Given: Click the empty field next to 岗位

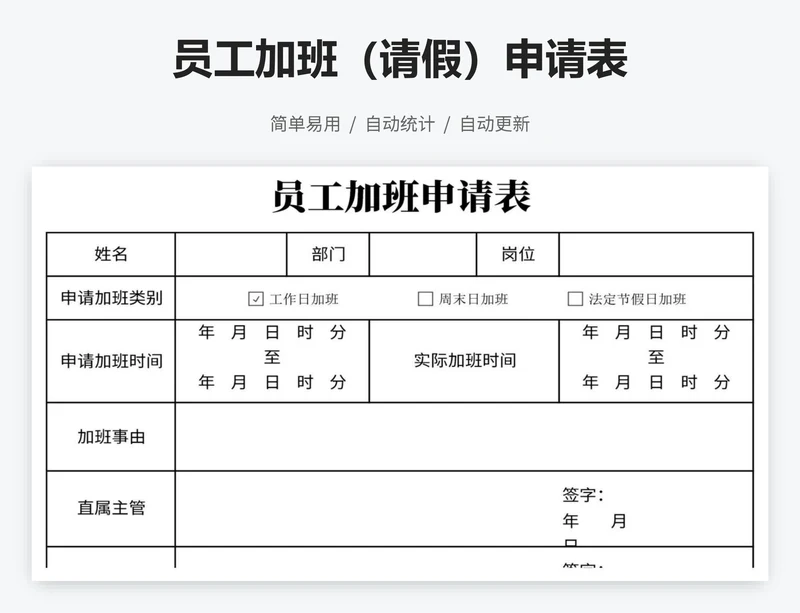Looking at the screenshot, I should point(656,254).
